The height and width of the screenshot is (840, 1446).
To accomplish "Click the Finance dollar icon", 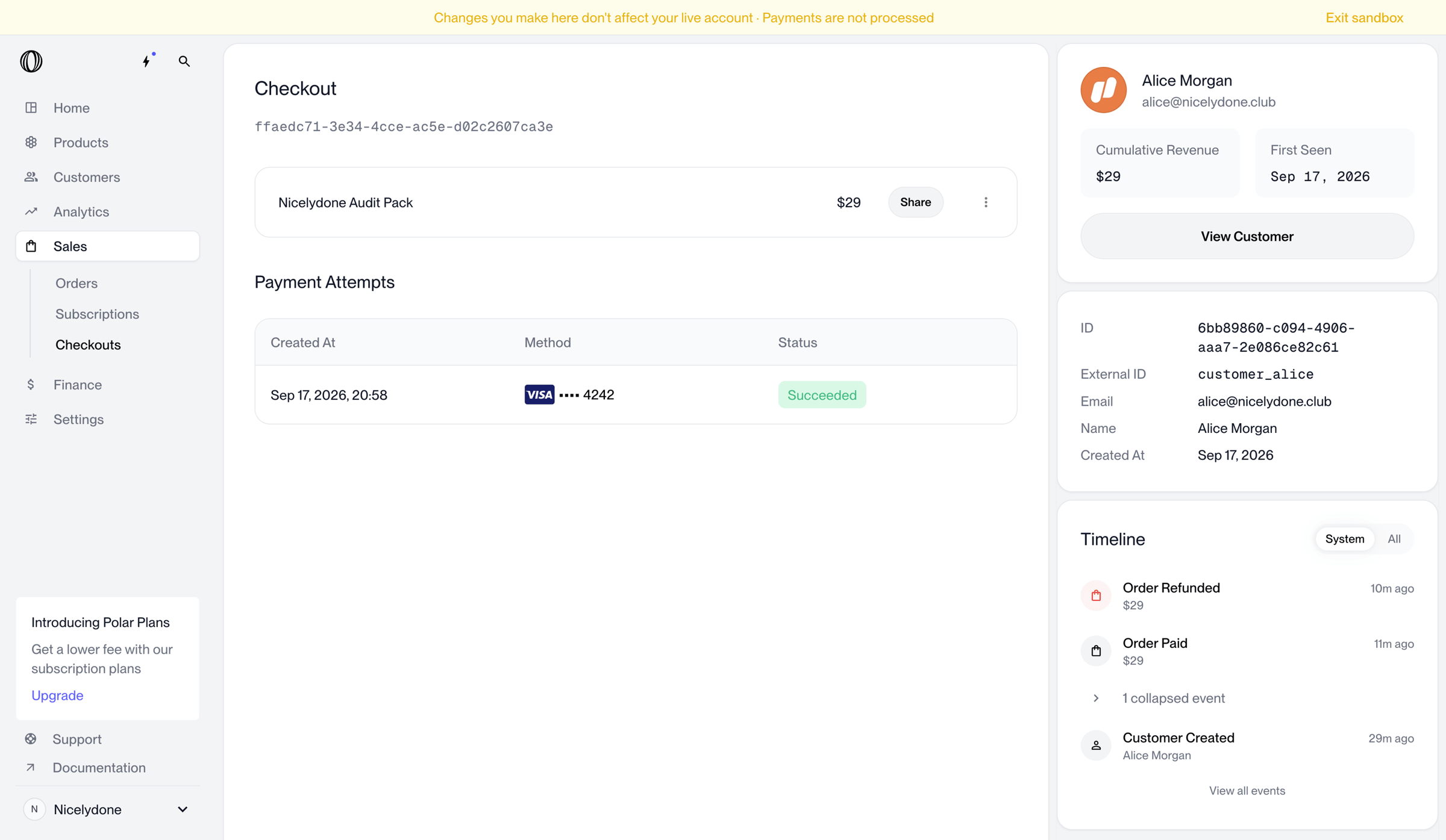I will [31, 384].
